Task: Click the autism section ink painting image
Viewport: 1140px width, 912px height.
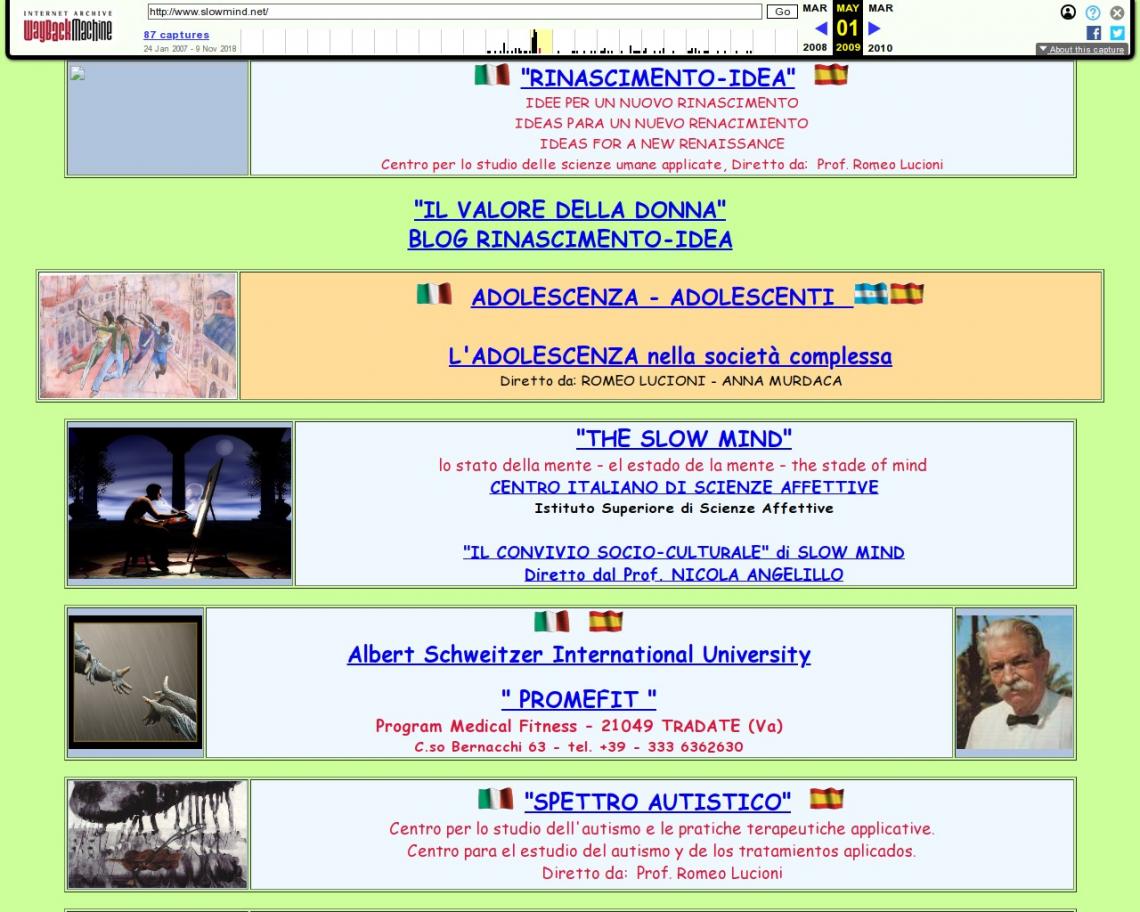Action: pyautogui.click(x=158, y=834)
